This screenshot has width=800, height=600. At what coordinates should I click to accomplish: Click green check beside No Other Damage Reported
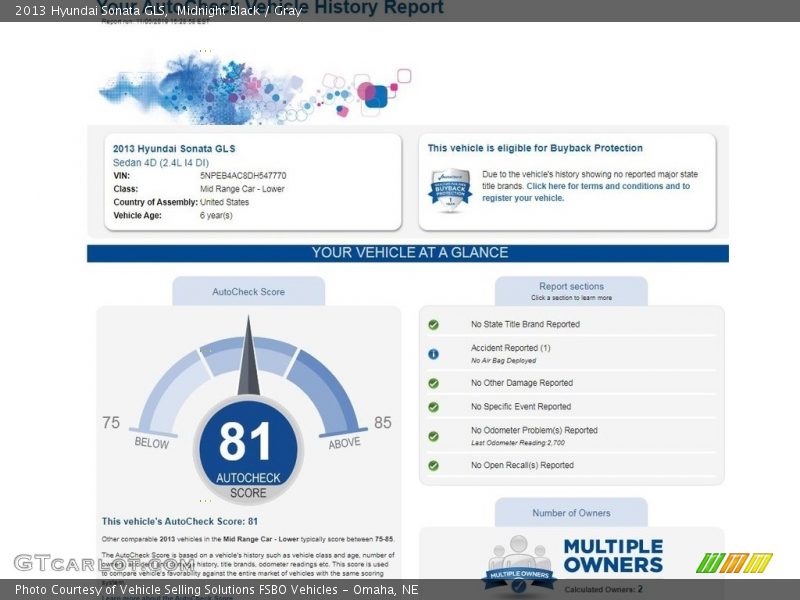pyautogui.click(x=433, y=383)
